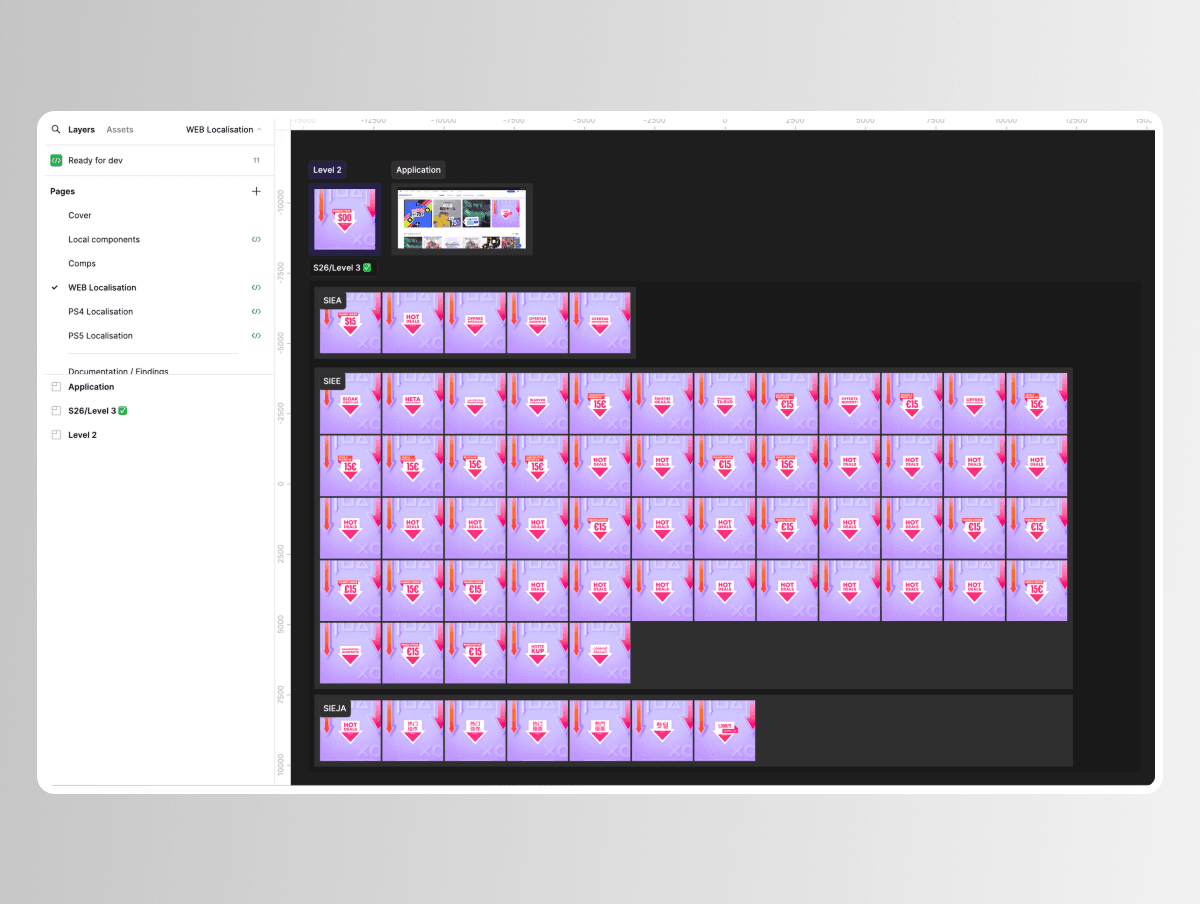Select the SIEJA thumbnail reading HOT DEALS
This screenshot has width=1200, height=904.
pyautogui.click(x=350, y=731)
